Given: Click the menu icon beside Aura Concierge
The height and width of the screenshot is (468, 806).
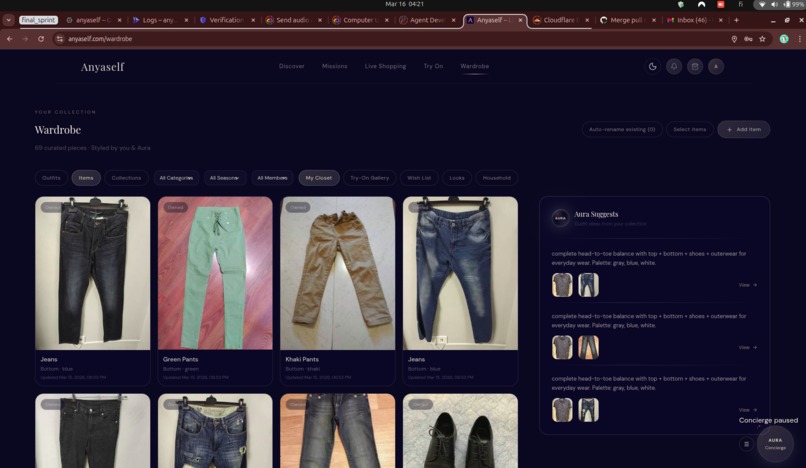Looking at the screenshot, I should coord(746,444).
